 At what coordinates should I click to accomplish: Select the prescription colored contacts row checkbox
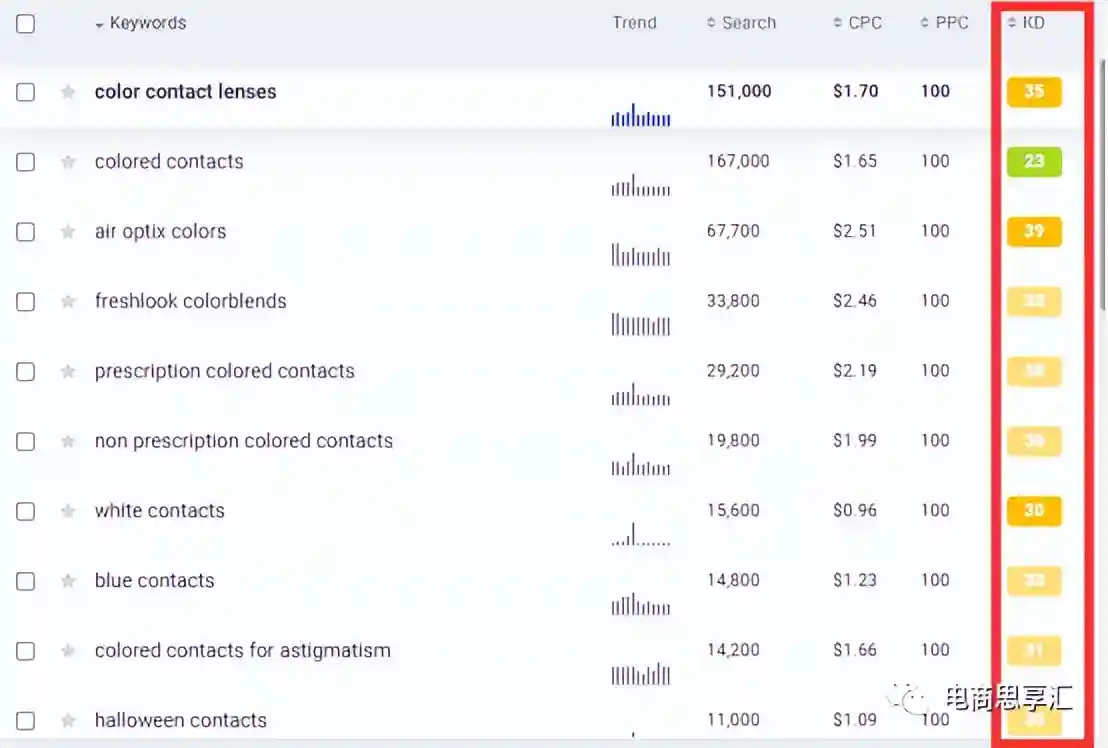pyautogui.click(x=26, y=372)
